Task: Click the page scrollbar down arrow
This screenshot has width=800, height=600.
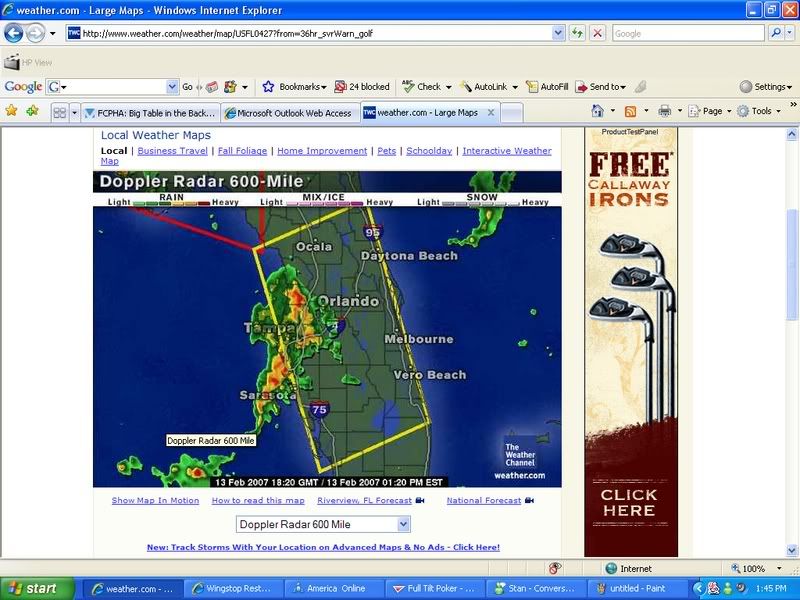Action: [792, 550]
